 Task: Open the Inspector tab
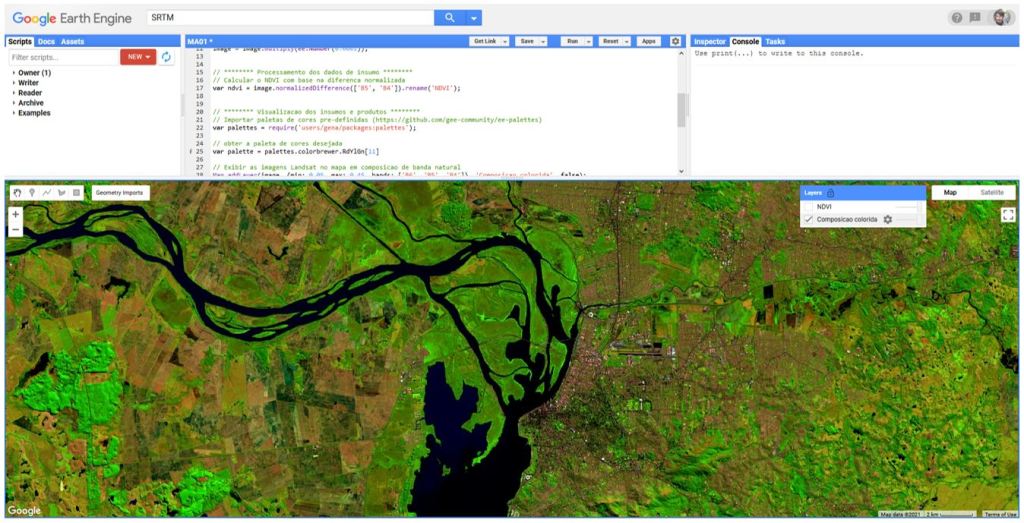click(x=710, y=41)
